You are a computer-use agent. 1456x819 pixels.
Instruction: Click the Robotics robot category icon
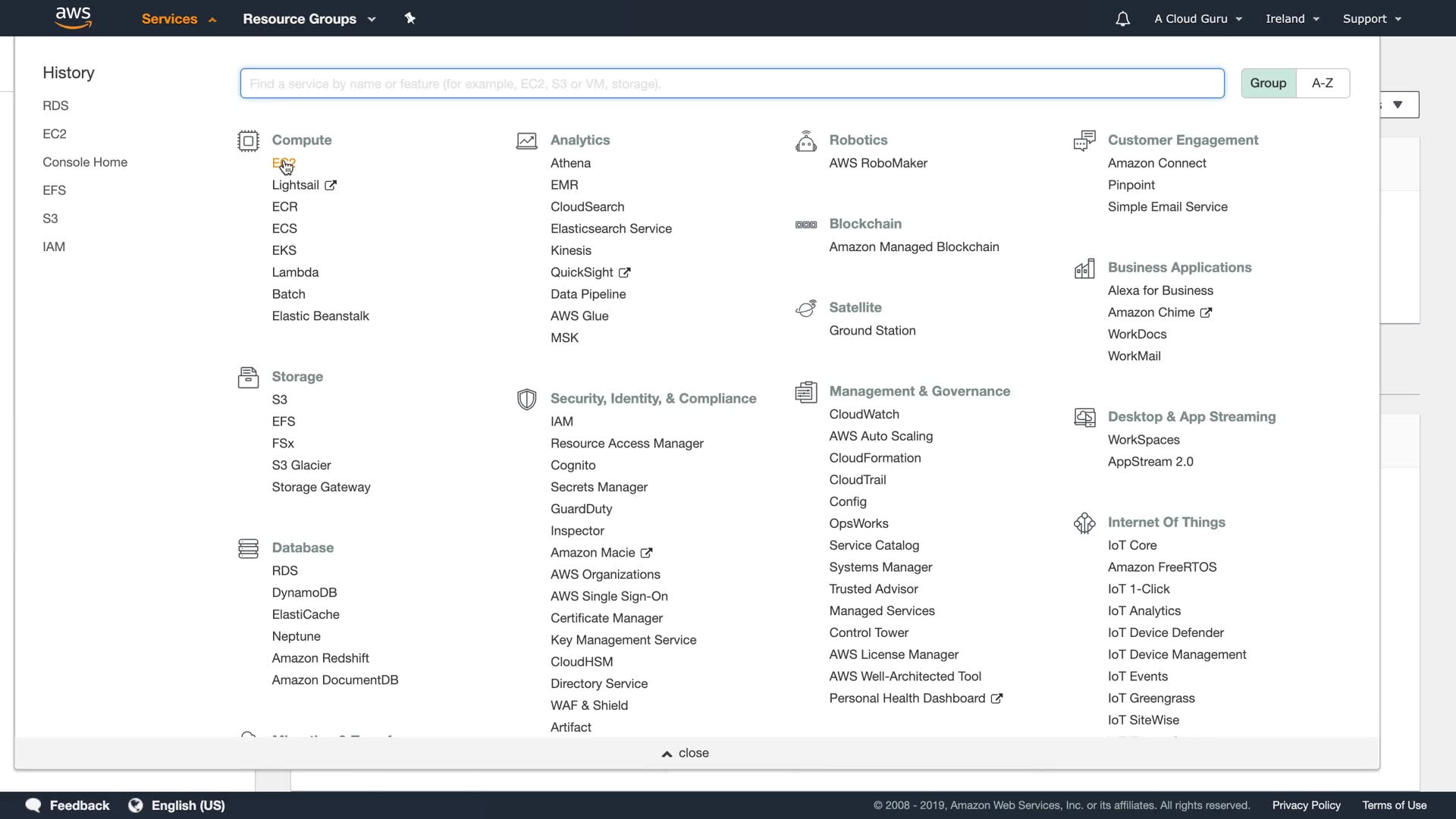805,141
